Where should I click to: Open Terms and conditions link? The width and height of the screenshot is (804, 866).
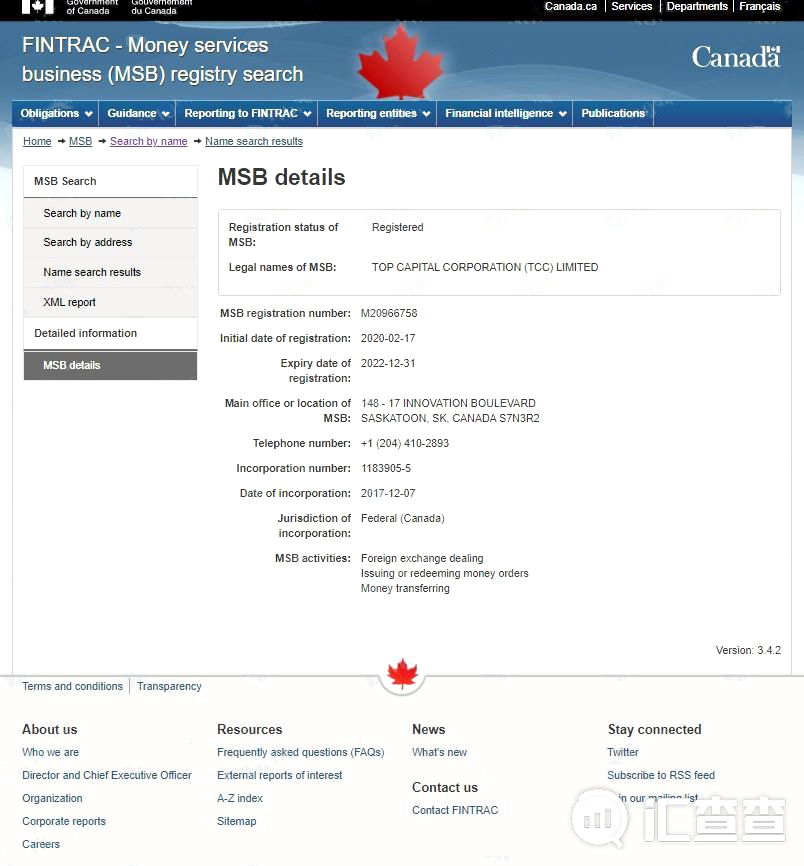(x=72, y=686)
